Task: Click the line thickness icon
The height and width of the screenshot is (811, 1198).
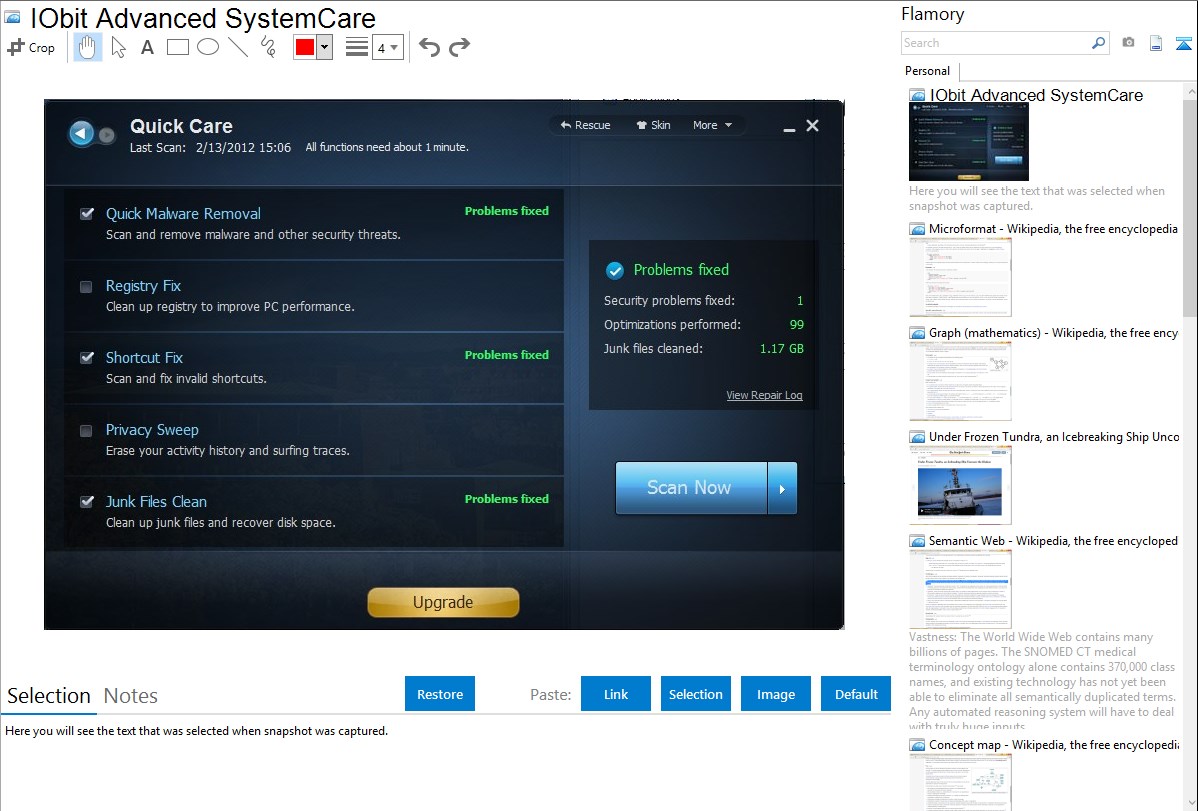Action: point(357,47)
